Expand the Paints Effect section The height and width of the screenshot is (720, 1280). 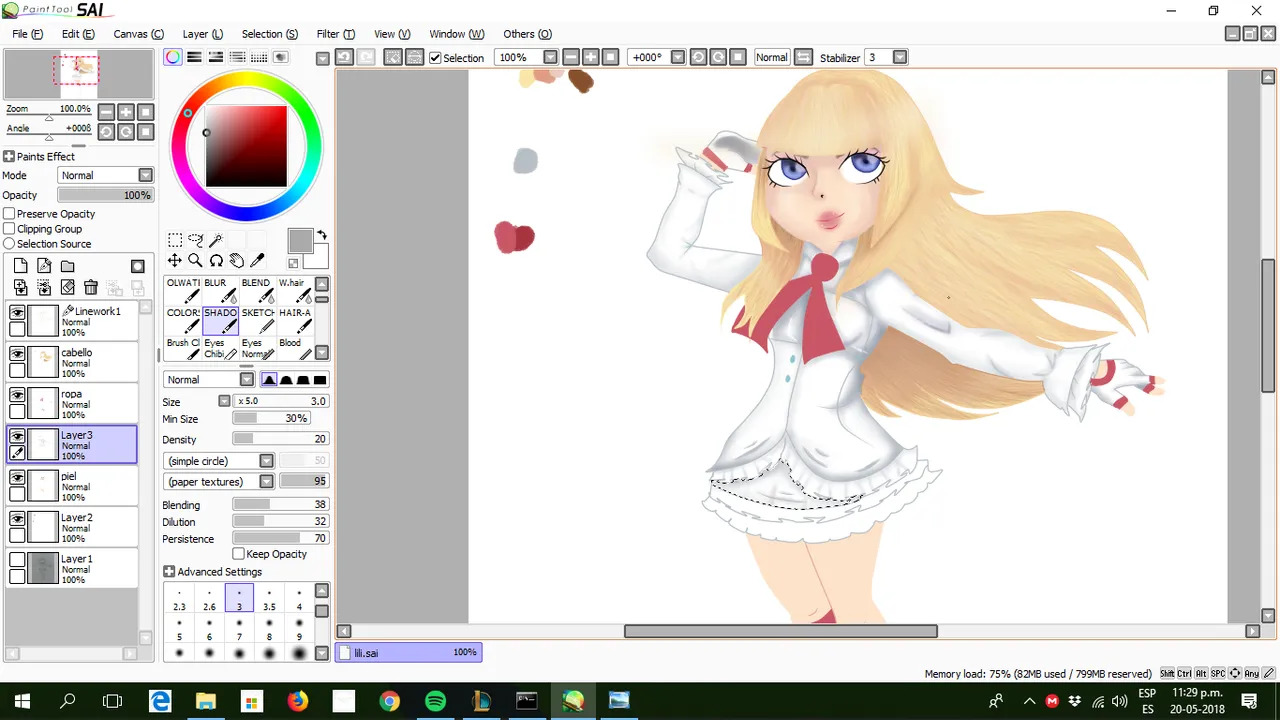point(9,157)
